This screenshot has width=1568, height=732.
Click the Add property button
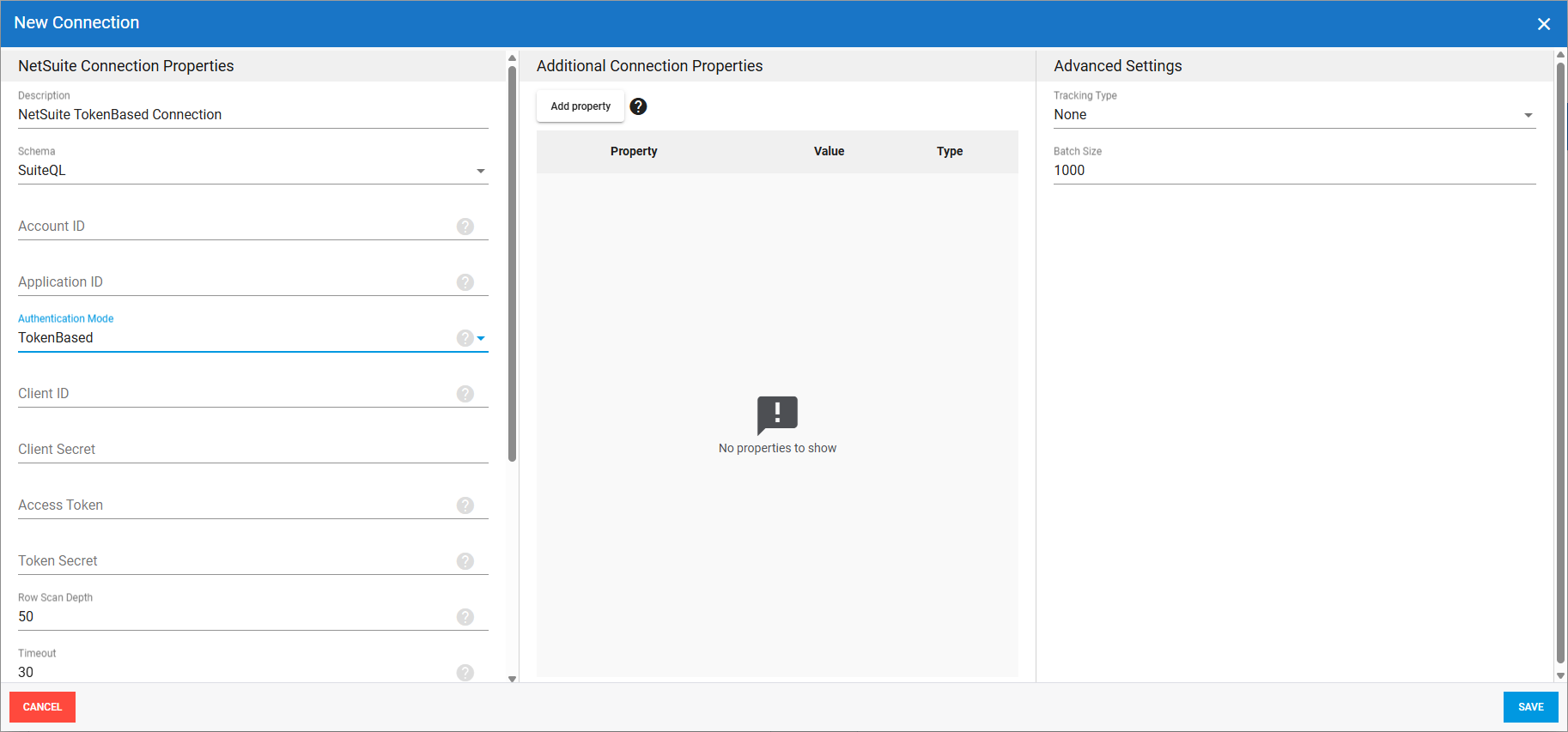click(580, 106)
